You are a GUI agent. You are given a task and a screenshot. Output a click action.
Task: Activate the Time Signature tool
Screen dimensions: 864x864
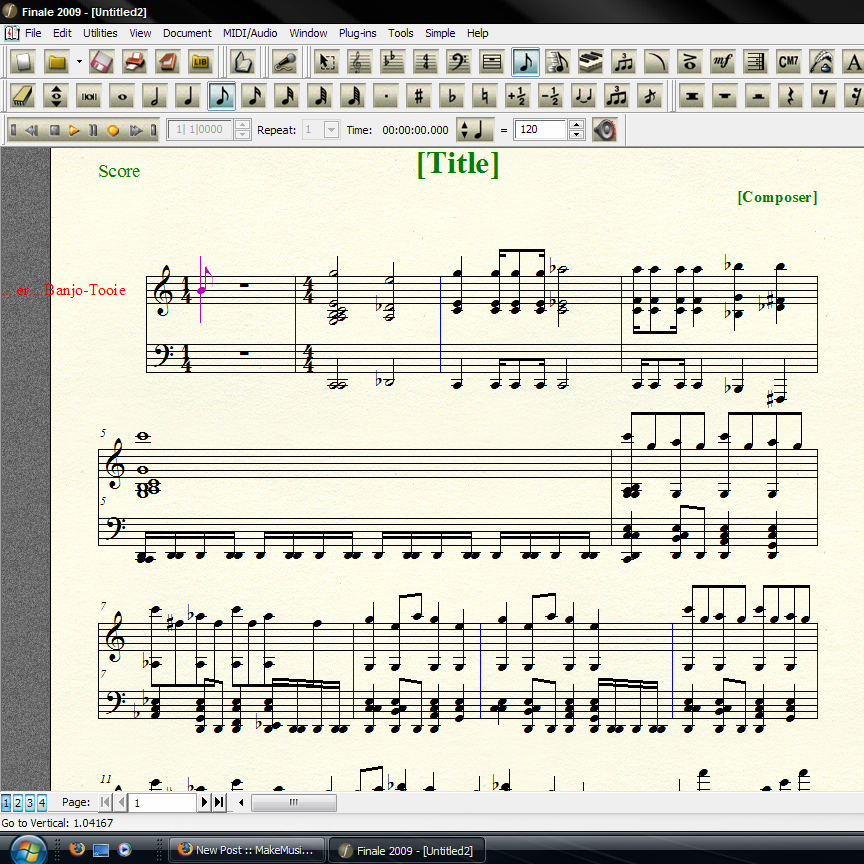[424, 62]
